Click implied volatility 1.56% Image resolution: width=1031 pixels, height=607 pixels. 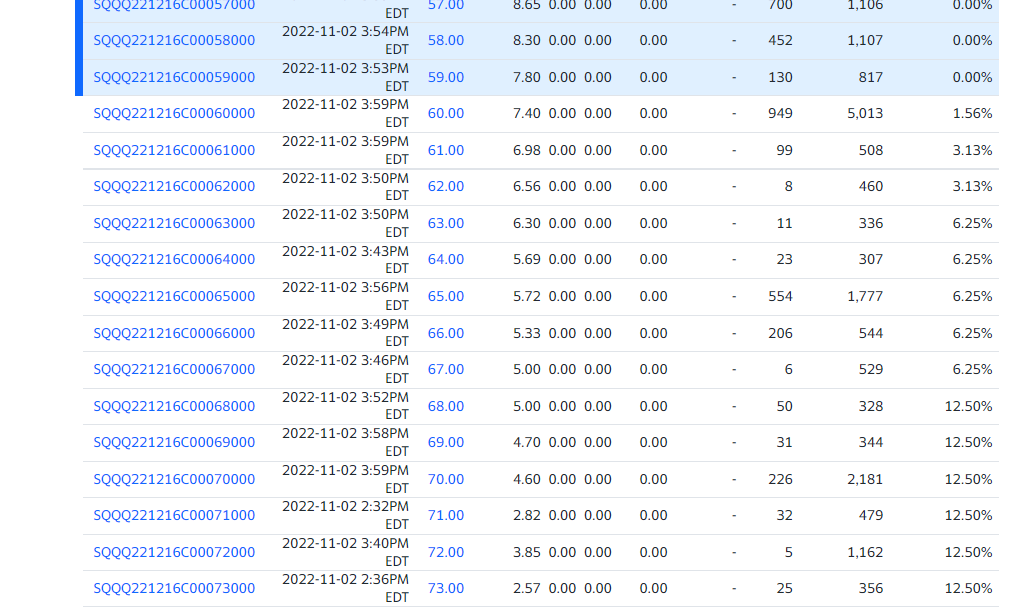click(x=972, y=114)
